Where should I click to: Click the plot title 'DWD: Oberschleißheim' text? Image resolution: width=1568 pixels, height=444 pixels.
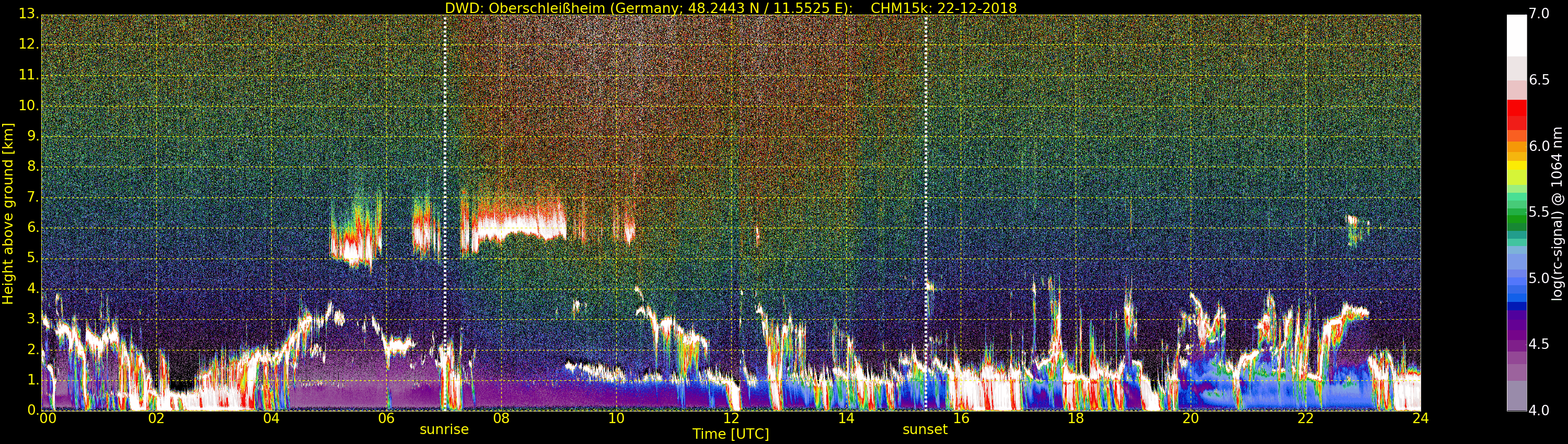click(525, 8)
